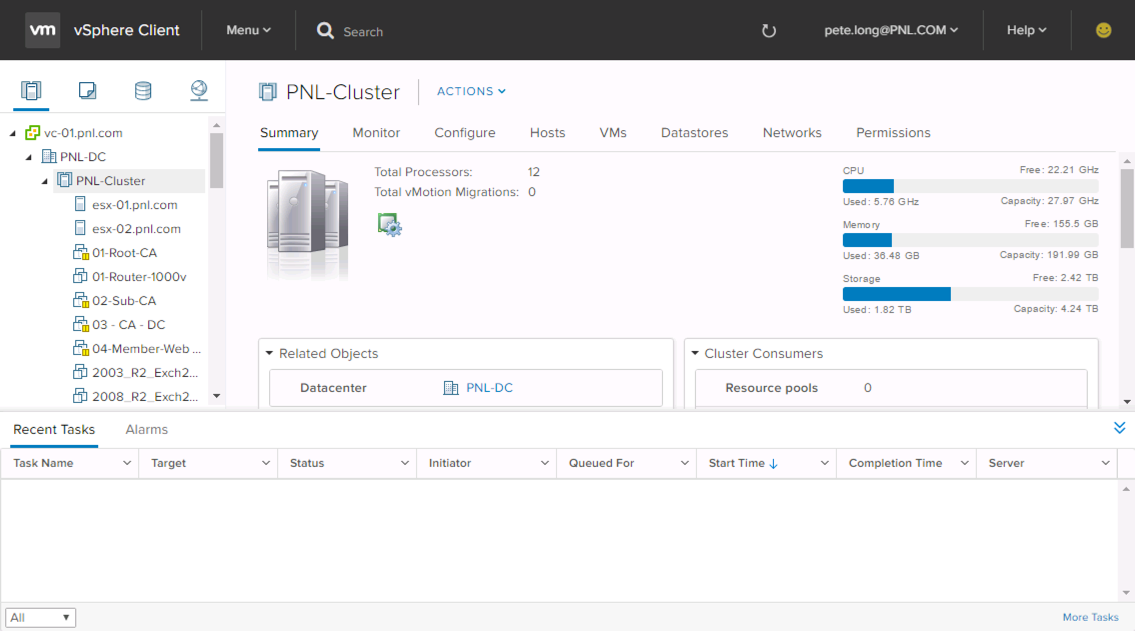Open the Menu dropdown
Image resolution: width=1135 pixels, height=631 pixels.
point(248,30)
